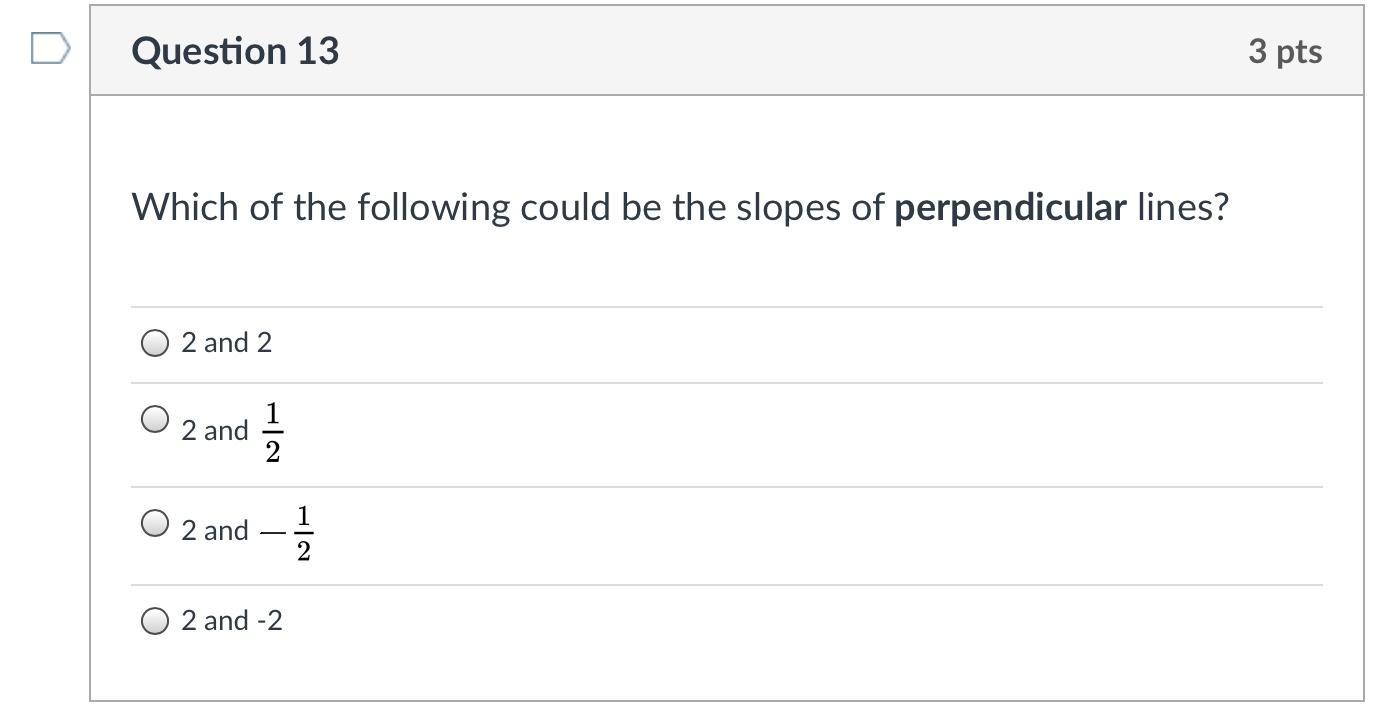Select the "2 and -2" radio button
The image size is (1394, 721).
pos(155,621)
